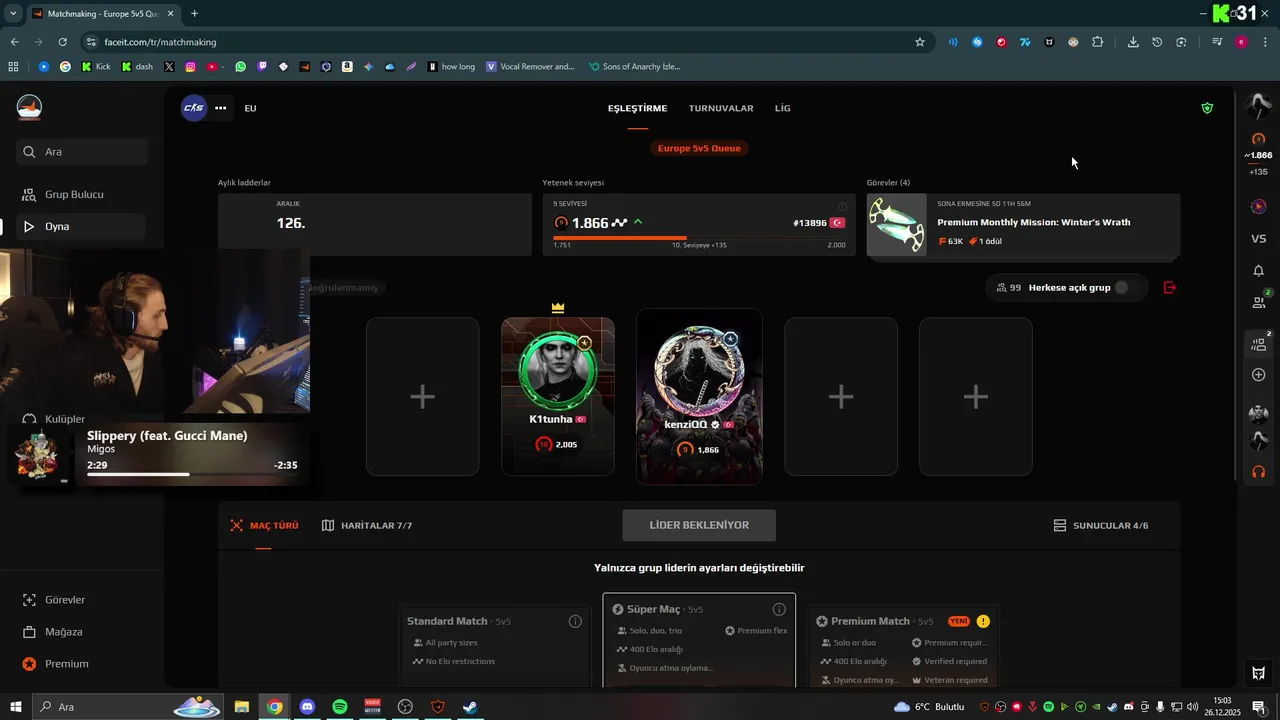Click the song progress bar in media overlay
Image resolution: width=1280 pixels, height=720 pixels.
coord(192,474)
